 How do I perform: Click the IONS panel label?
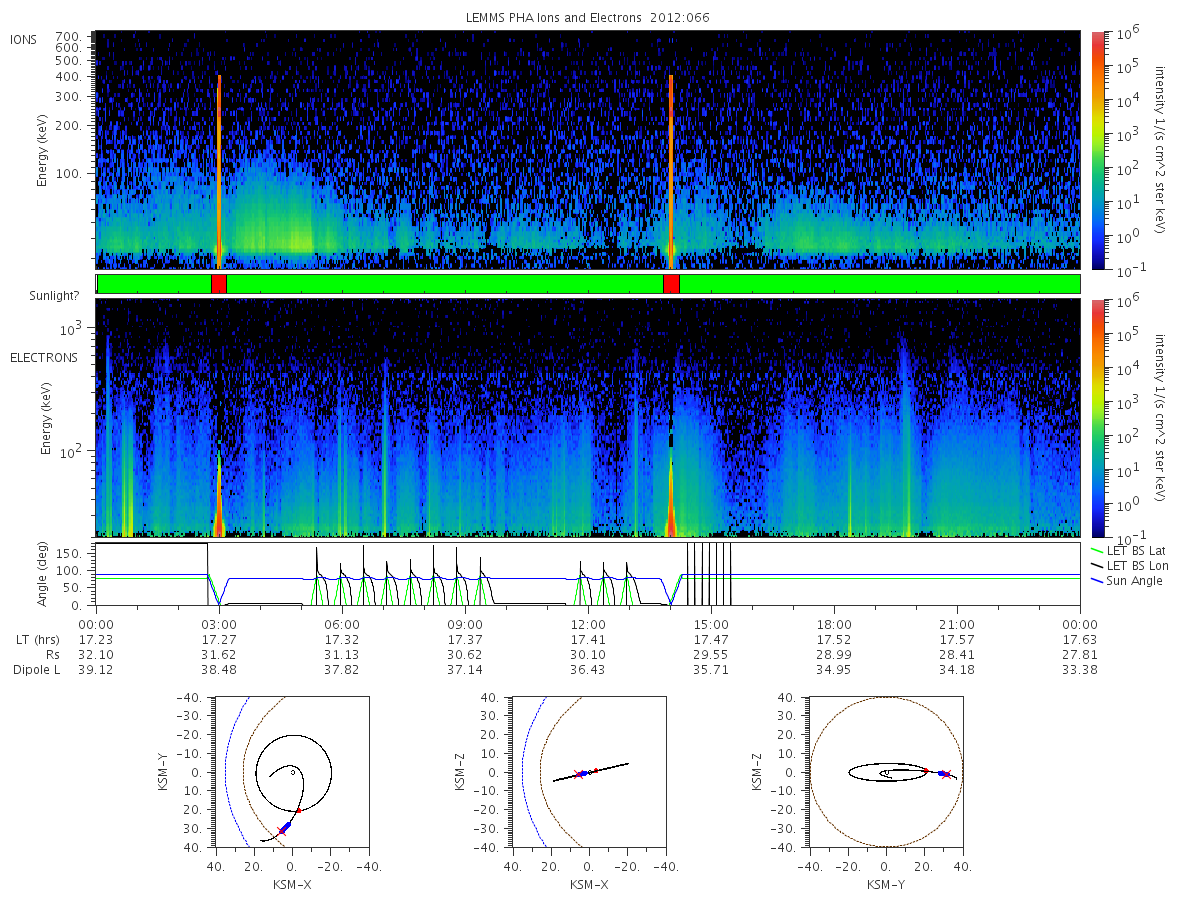(x=24, y=39)
